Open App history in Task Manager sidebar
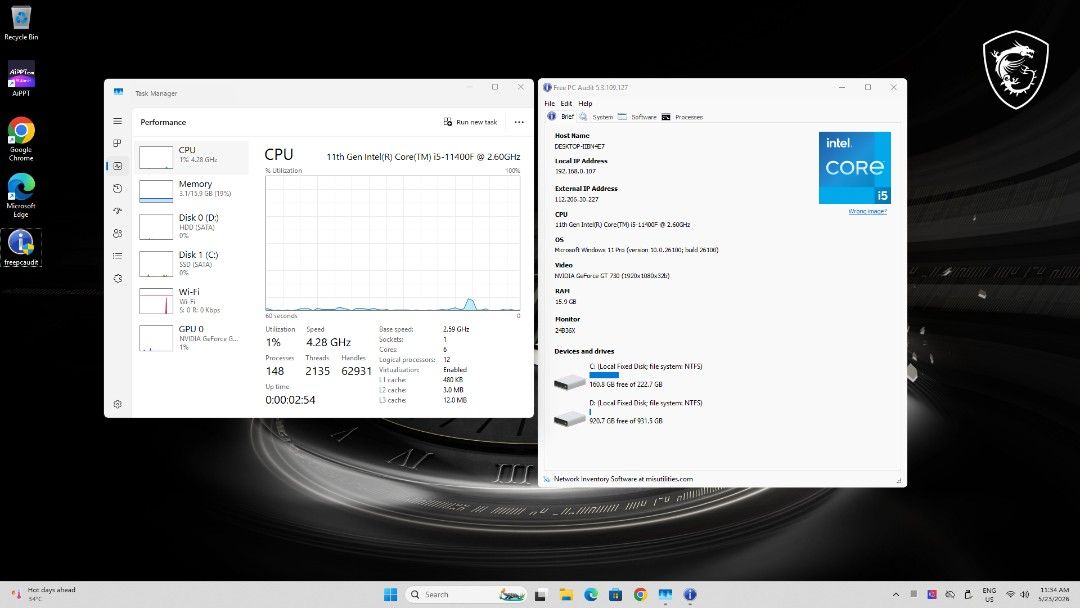 pyautogui.click(x=118, y=189)
